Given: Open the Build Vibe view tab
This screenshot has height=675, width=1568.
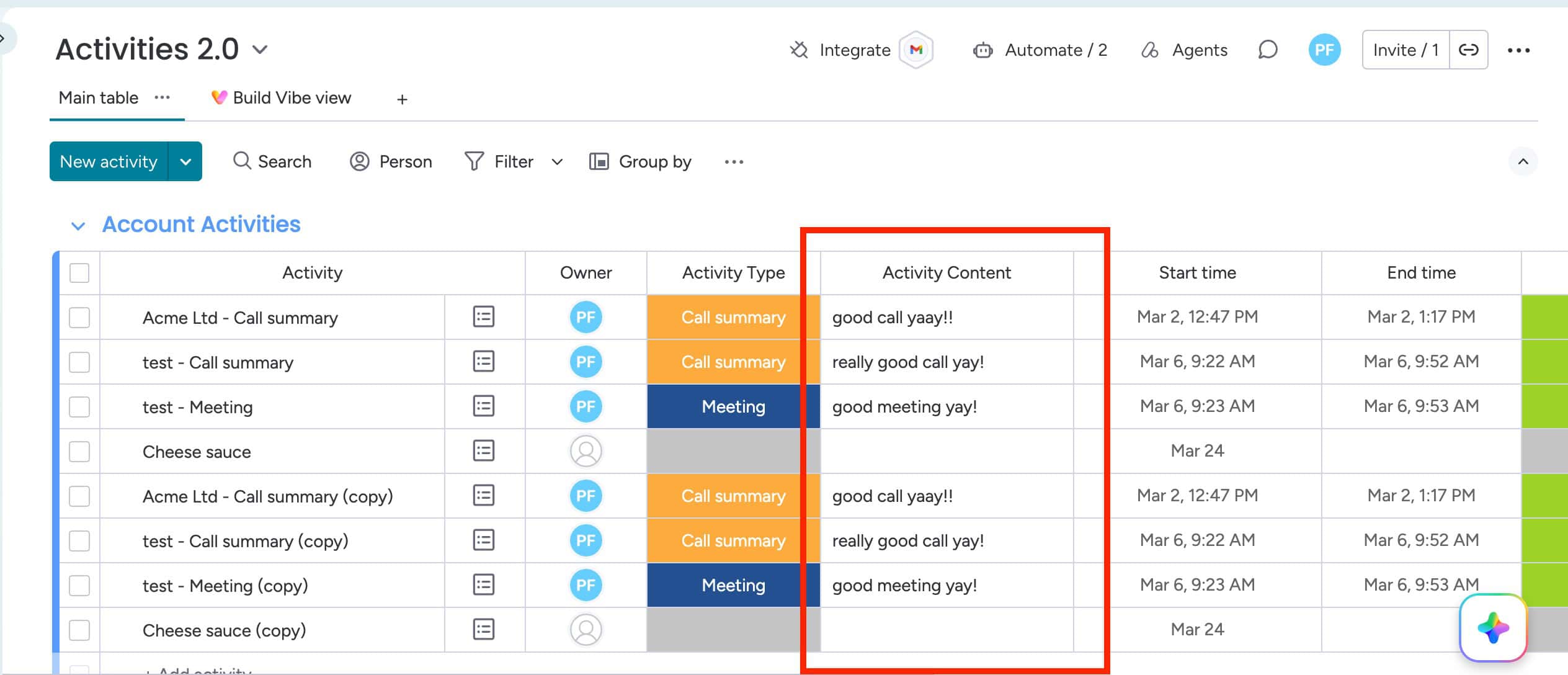Looking at the screenshot, I should point(281,98).
